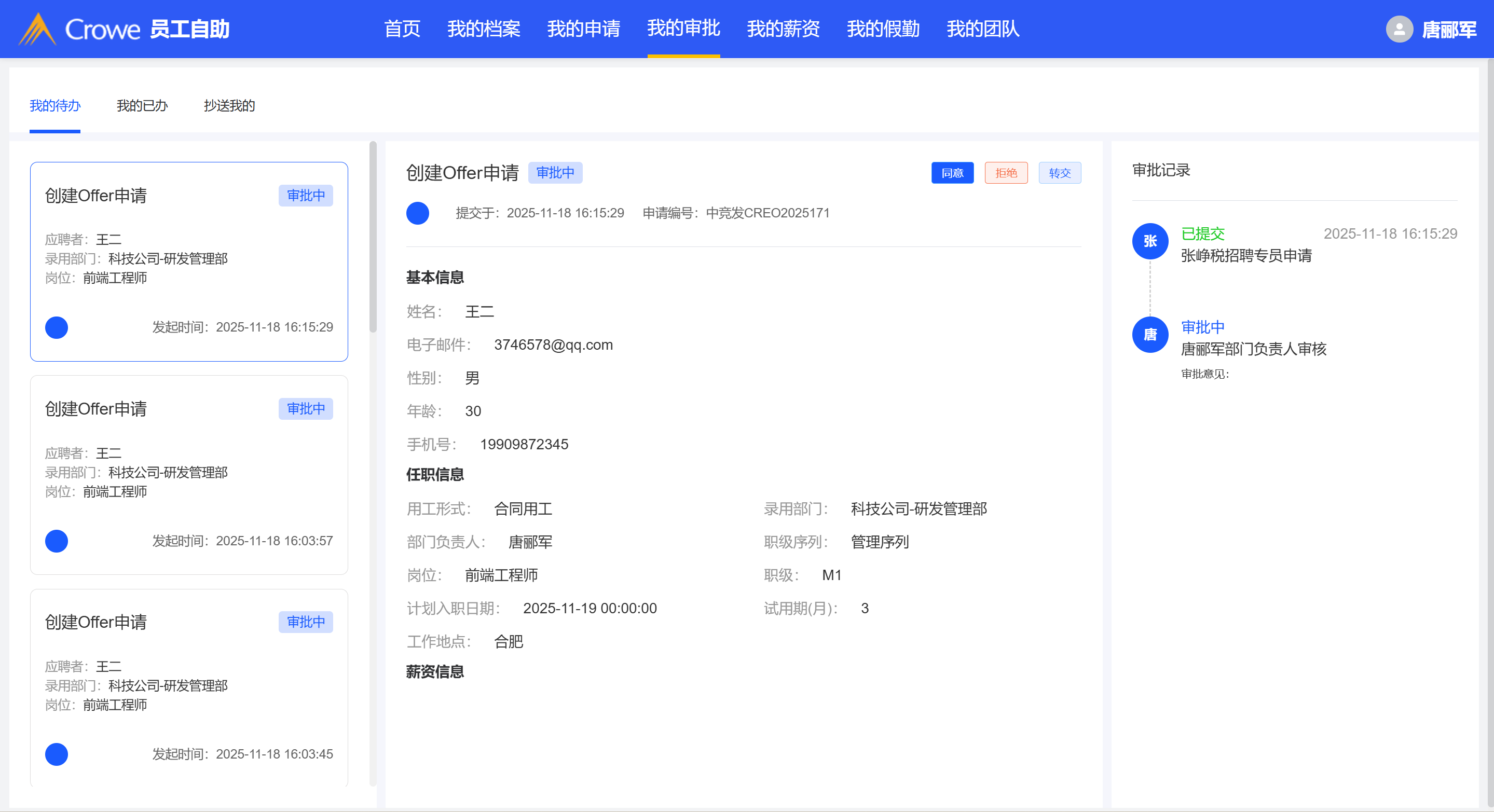
Task: Navigate to 首页 home page
Action: pos(402,29)
